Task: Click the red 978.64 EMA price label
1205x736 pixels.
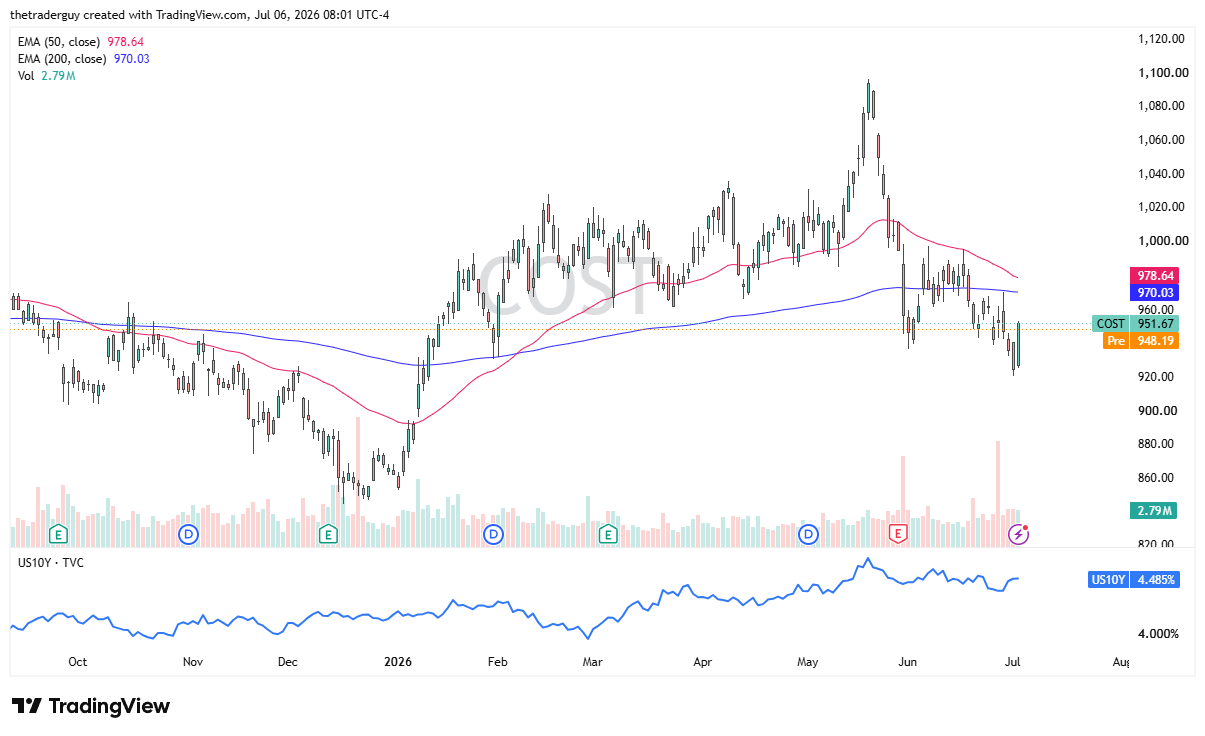Action: [1154, 275]
